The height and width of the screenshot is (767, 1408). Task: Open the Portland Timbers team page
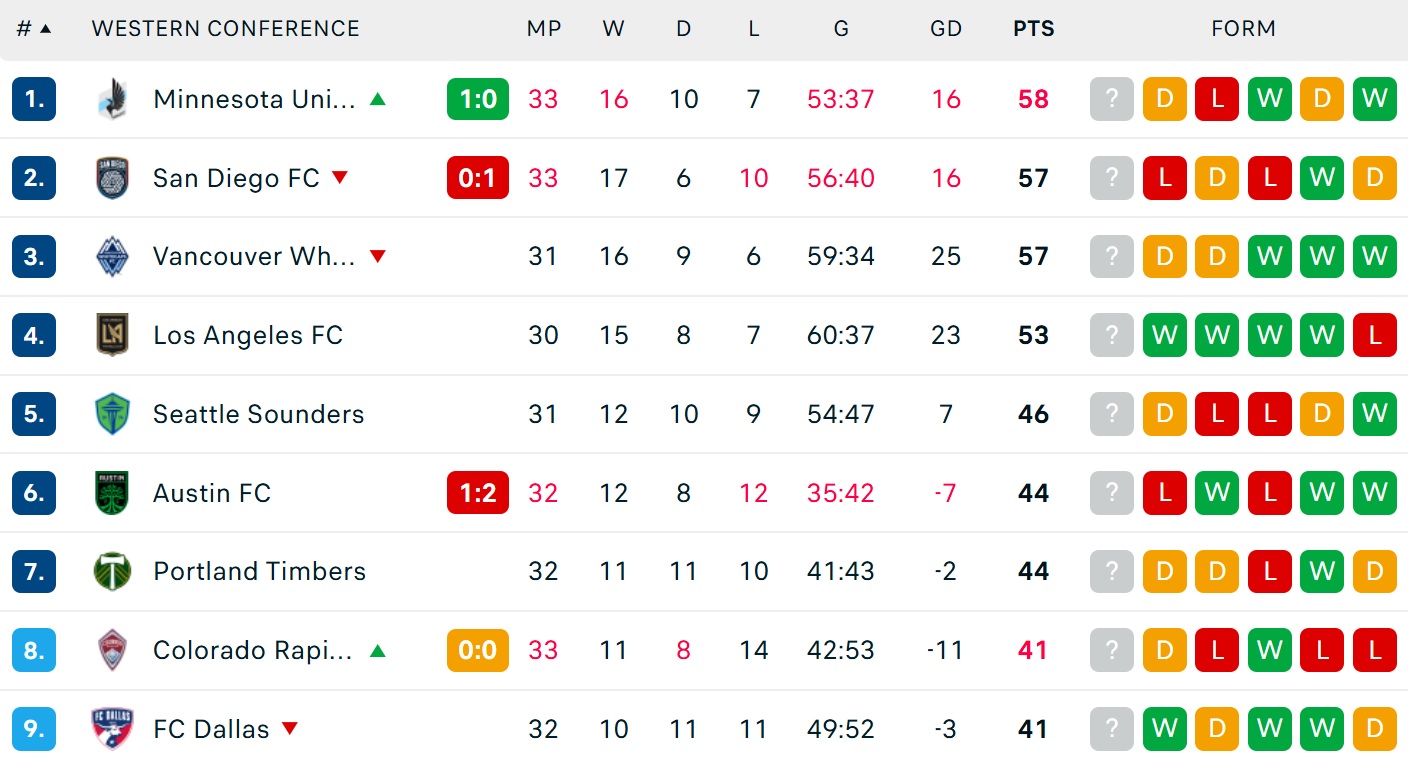(259, 571)
